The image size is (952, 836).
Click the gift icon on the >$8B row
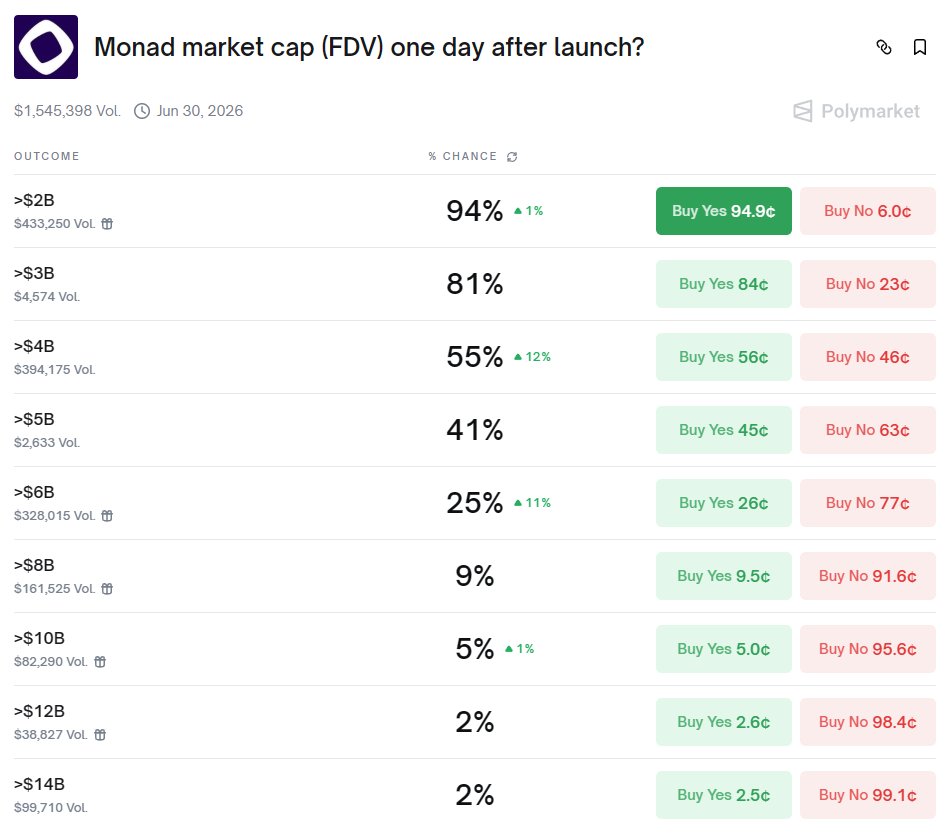pyautogui.click(x=107, y=589)
